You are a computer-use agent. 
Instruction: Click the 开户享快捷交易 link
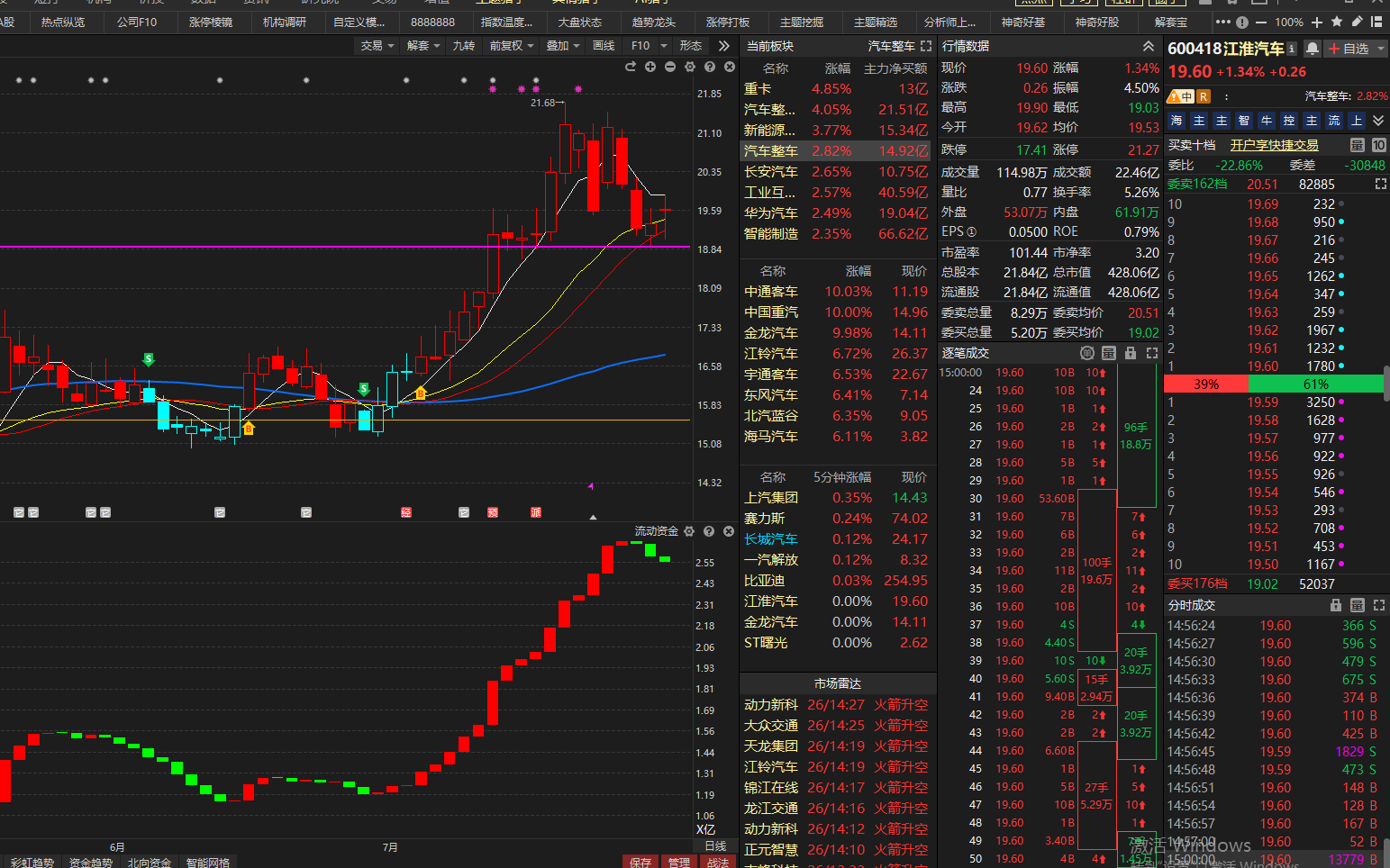pyautogui.click(x=1274, y=145)
